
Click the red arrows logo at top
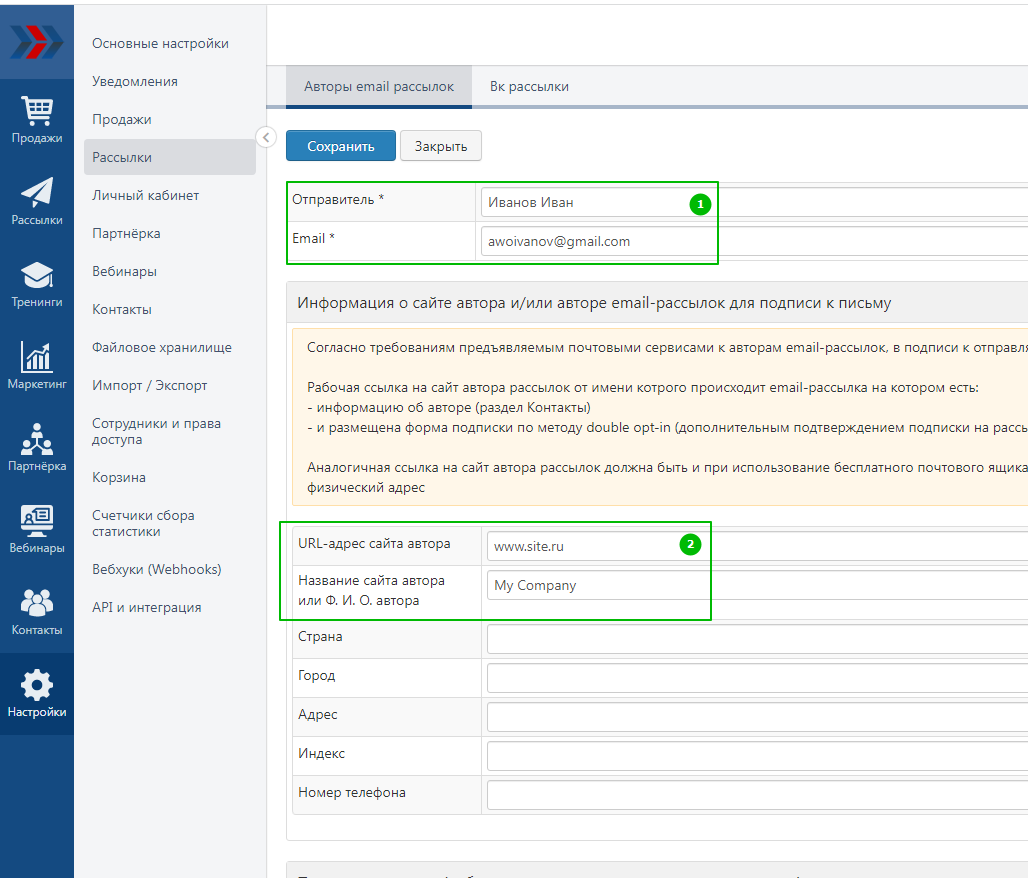pos(37,41)
